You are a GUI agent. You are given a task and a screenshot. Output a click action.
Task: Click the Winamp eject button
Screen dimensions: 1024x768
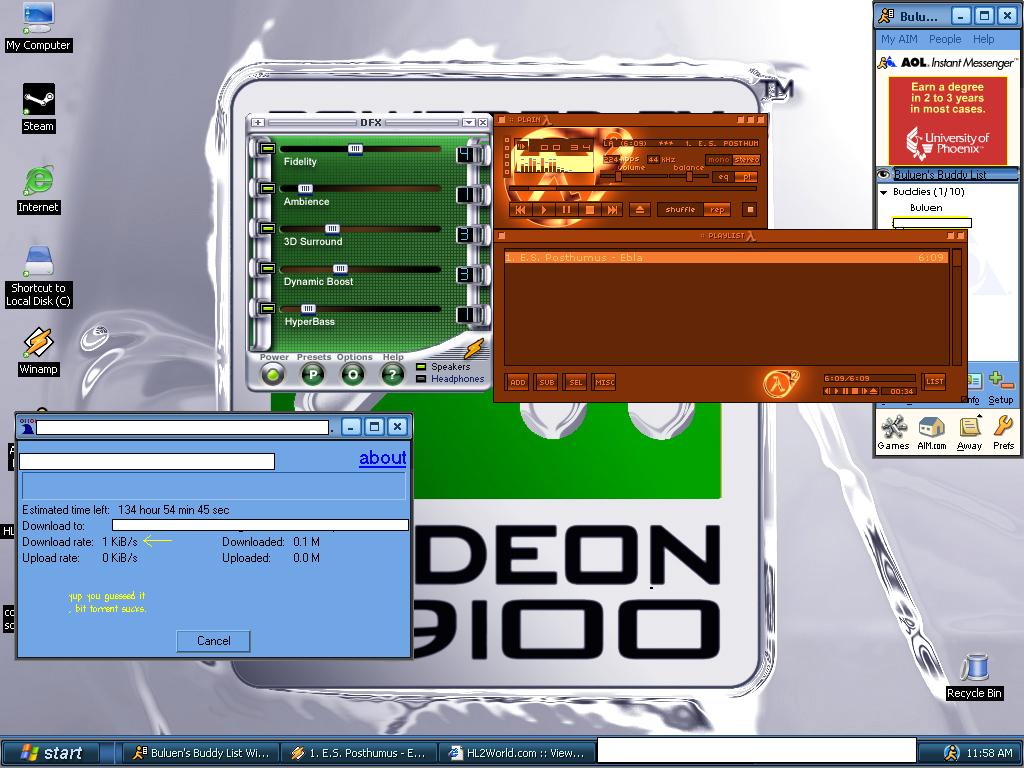point(640,210)
